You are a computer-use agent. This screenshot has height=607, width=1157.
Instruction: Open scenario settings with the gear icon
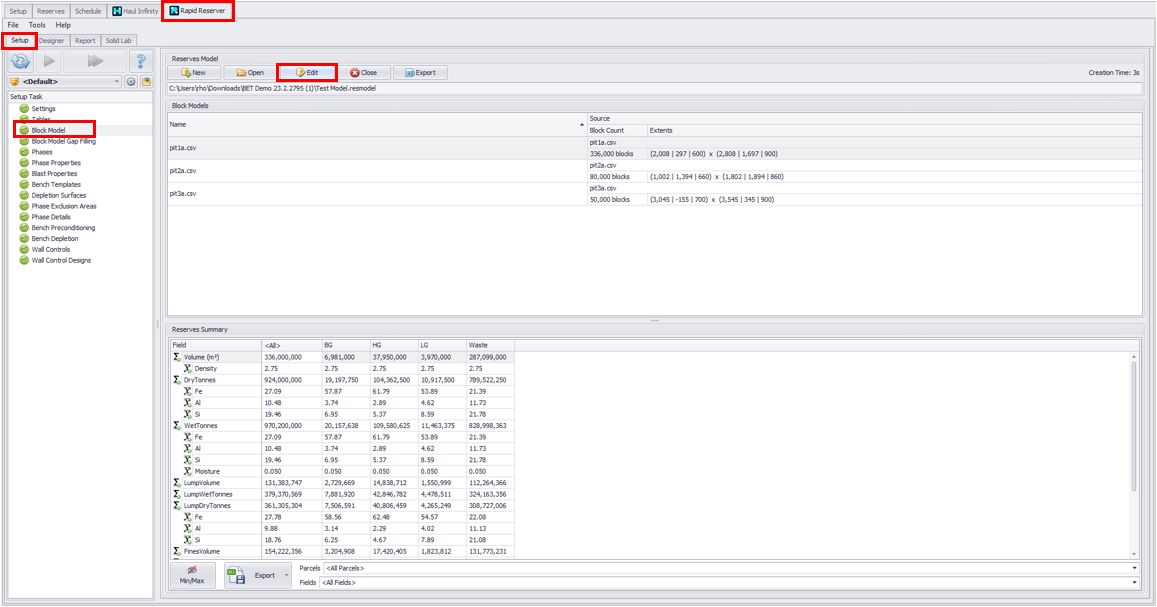pos(131,81)
